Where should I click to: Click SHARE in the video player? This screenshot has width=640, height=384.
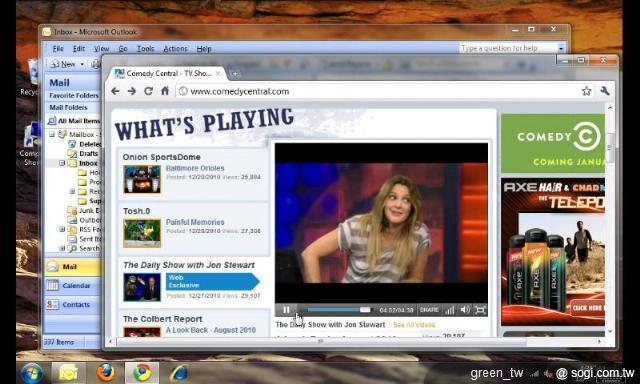click(429, 310)
